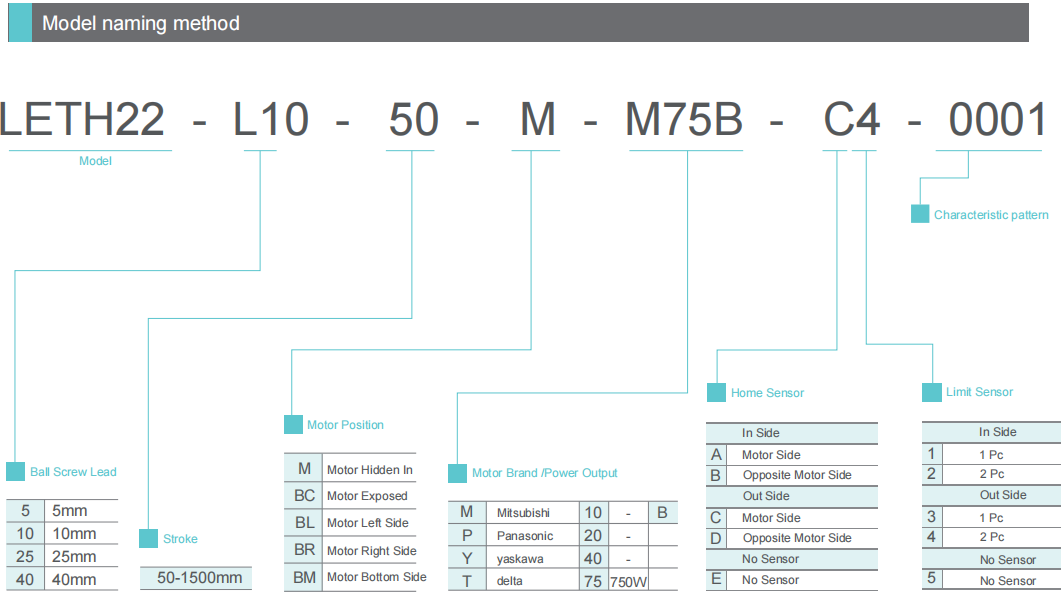Click the Panasonic brand cell

point(524,536)
